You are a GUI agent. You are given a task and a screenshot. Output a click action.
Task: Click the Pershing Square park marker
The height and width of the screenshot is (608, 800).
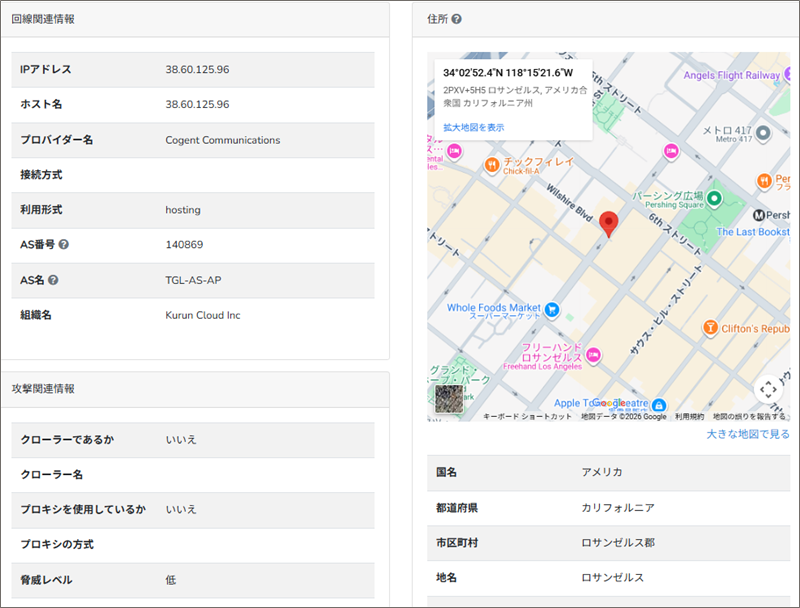pos(714,199)
